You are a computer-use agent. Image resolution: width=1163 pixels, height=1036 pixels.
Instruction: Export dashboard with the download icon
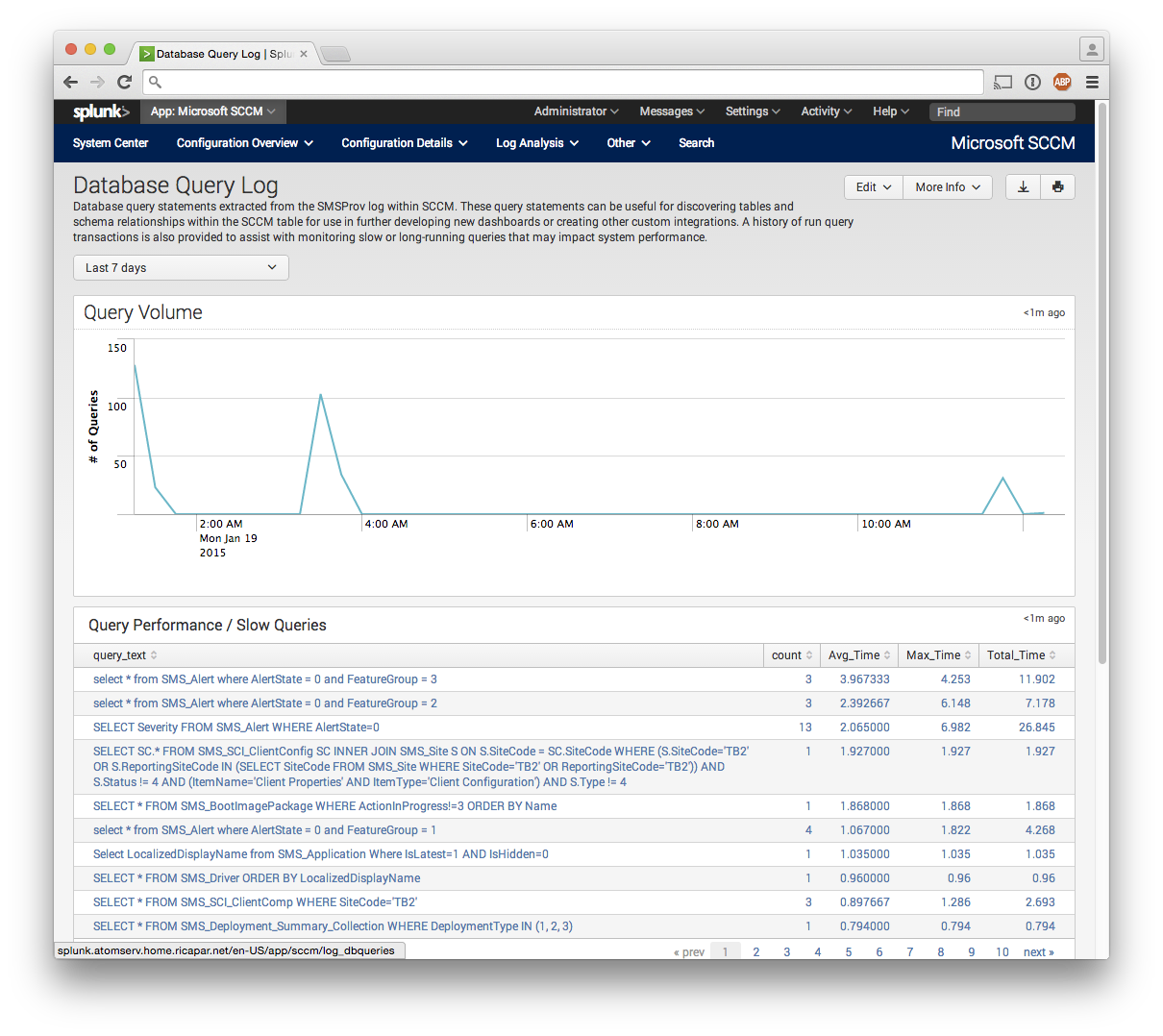click(1023, 187)
